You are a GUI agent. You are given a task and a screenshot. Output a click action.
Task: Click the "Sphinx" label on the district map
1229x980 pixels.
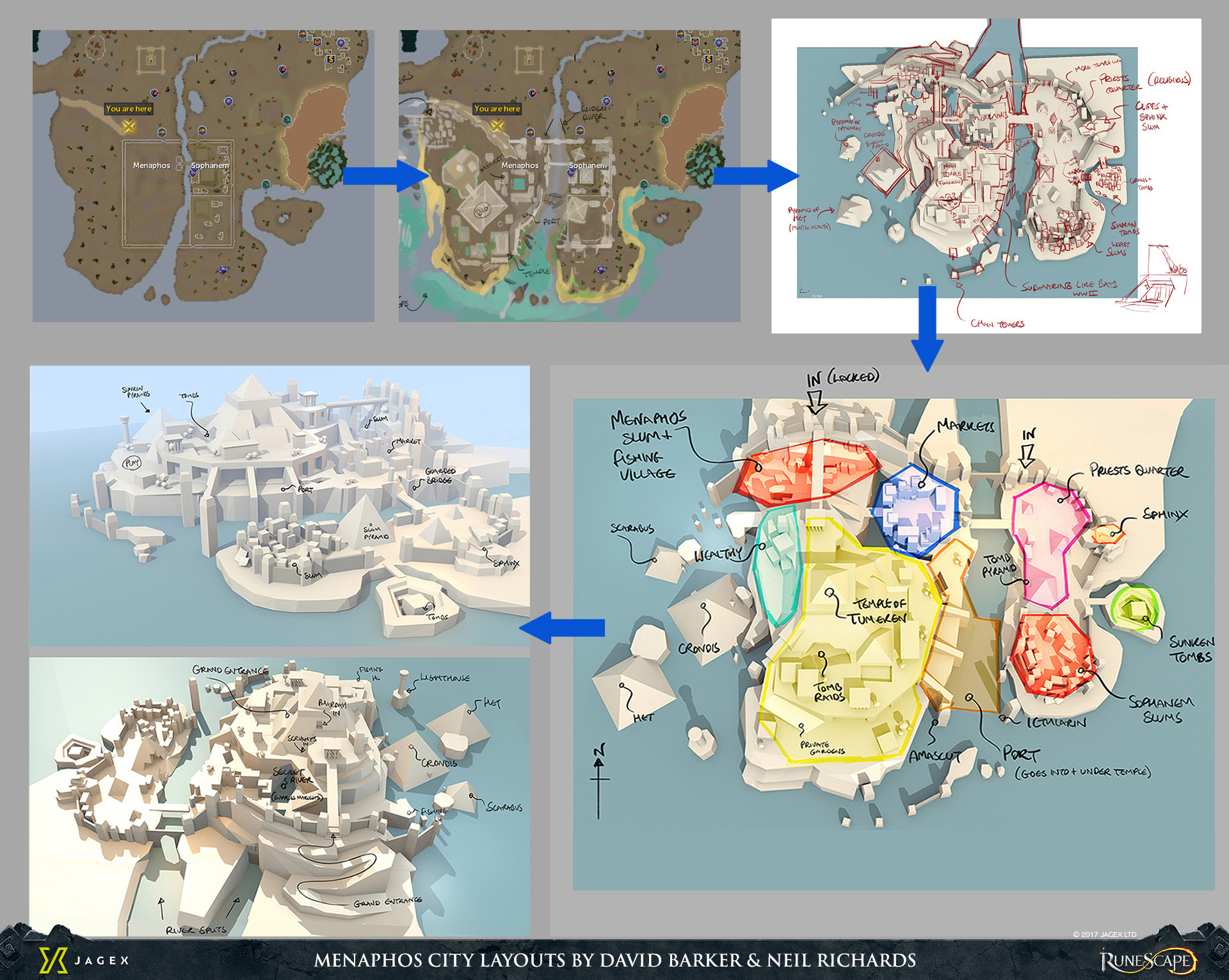[x=1165, y=514]
